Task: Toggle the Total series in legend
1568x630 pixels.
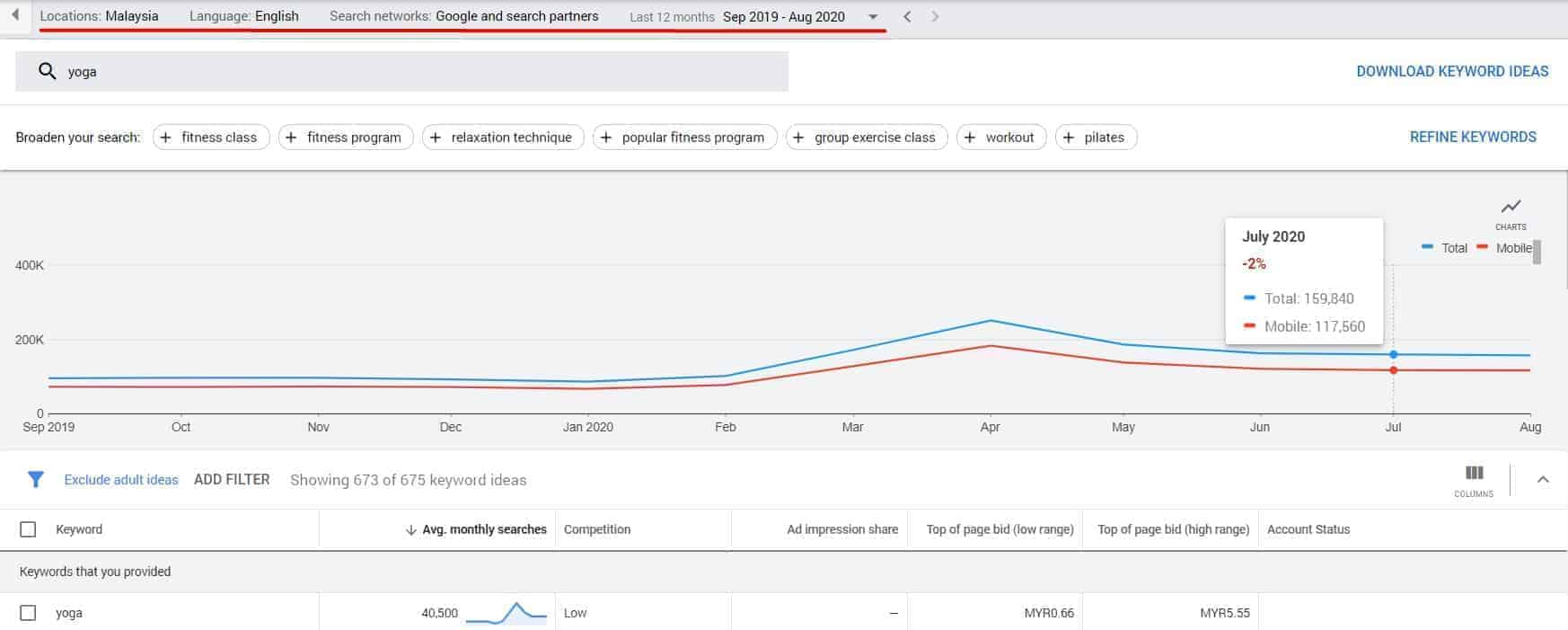Action: [1444, 248]
